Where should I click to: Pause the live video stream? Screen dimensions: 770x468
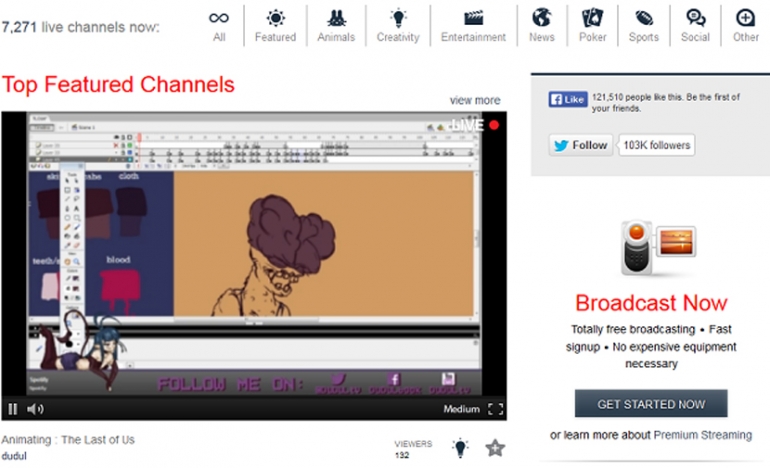13,409
